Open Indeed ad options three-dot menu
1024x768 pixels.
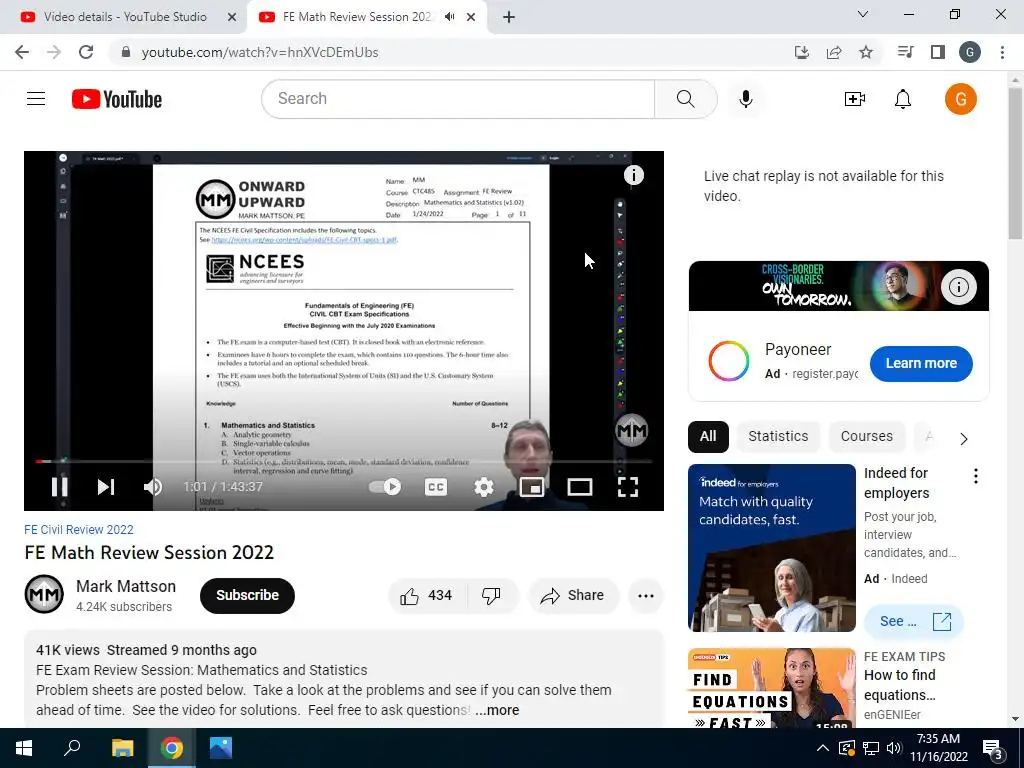[x=976, y=476]
